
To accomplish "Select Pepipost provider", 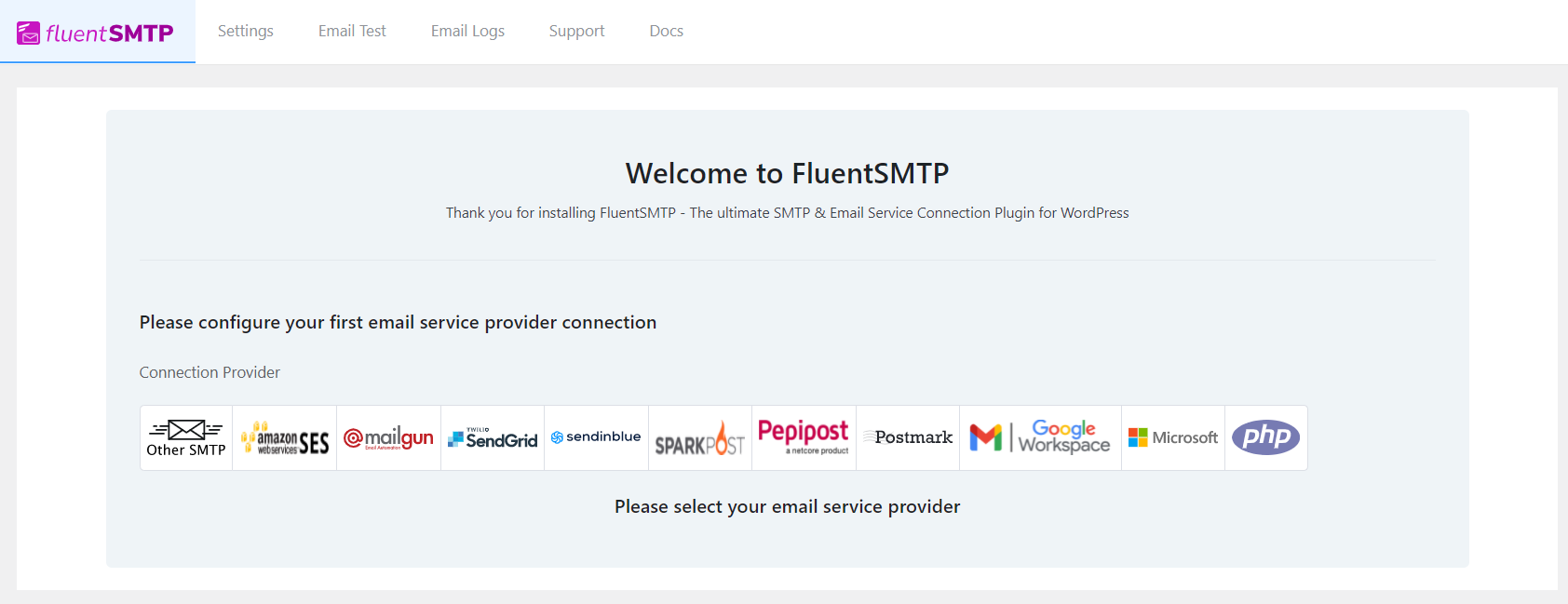I will 804,437.
